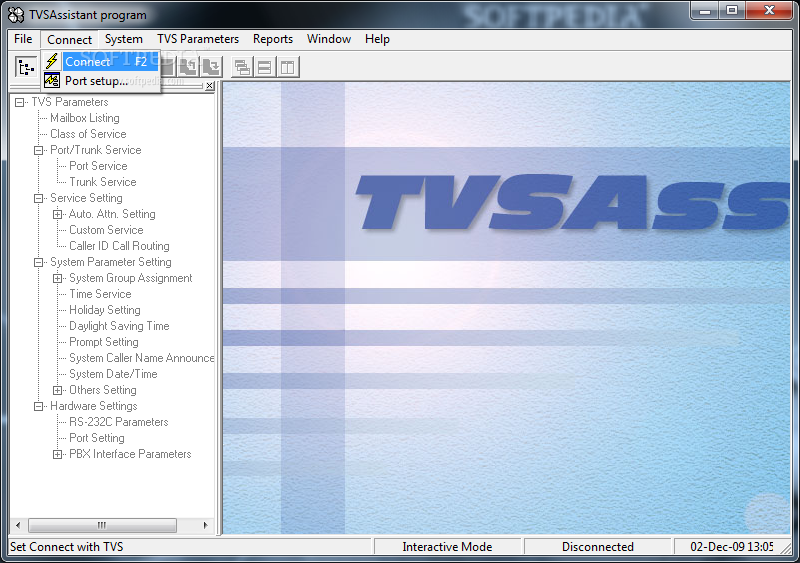Viewport: 800px width, 563px height.
Task: Select Holiday Setting tree item
Action: click(x=105, y=310)
